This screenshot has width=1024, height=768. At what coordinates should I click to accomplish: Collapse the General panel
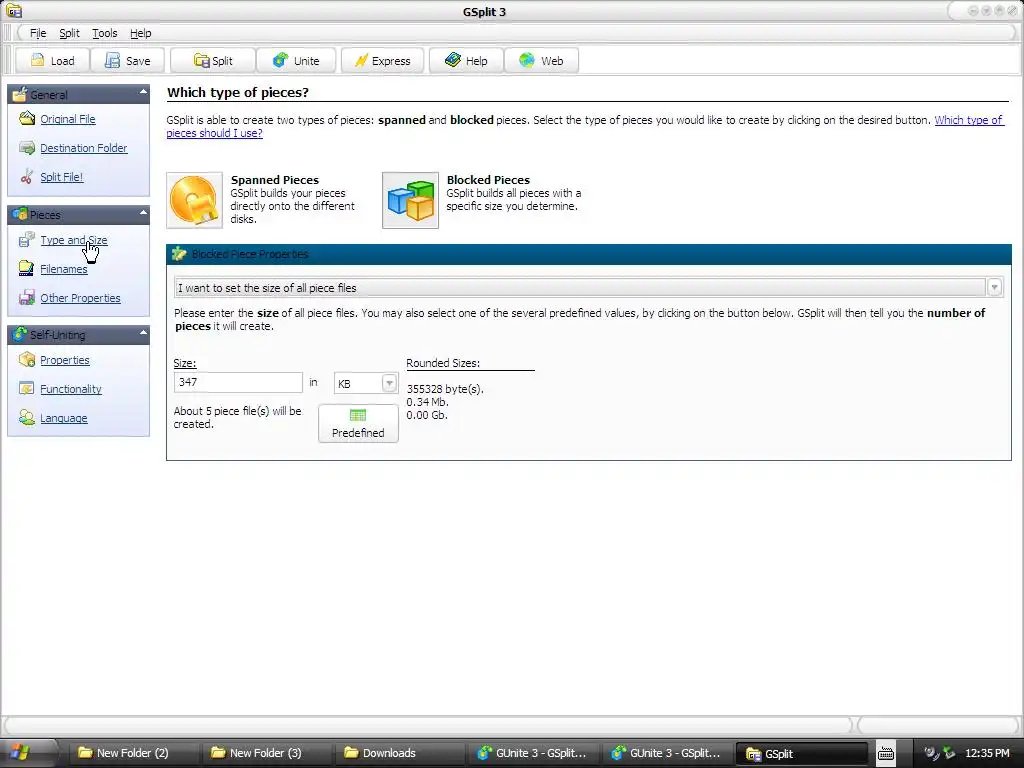[143, 93]
